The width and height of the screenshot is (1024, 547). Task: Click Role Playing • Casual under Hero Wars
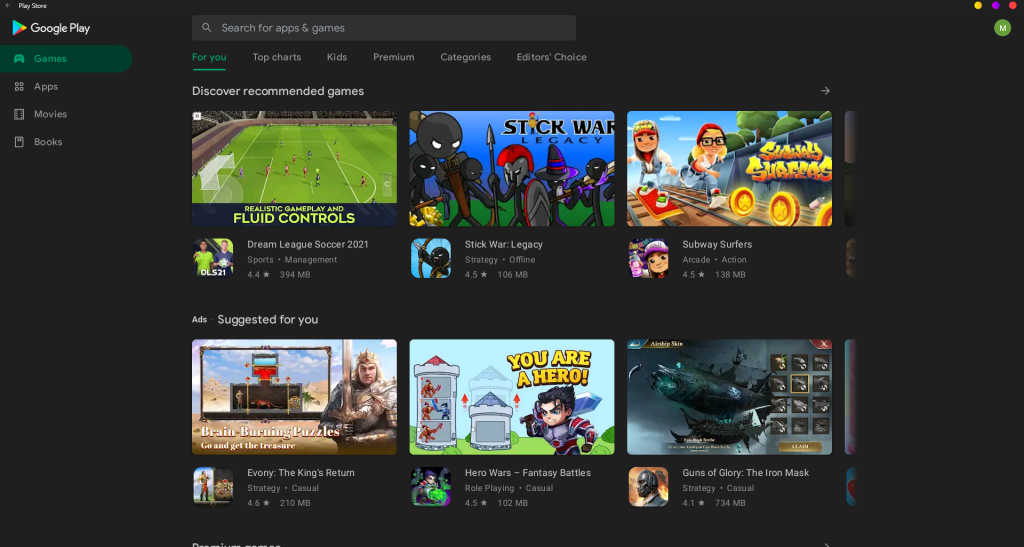tap(509, 488)
